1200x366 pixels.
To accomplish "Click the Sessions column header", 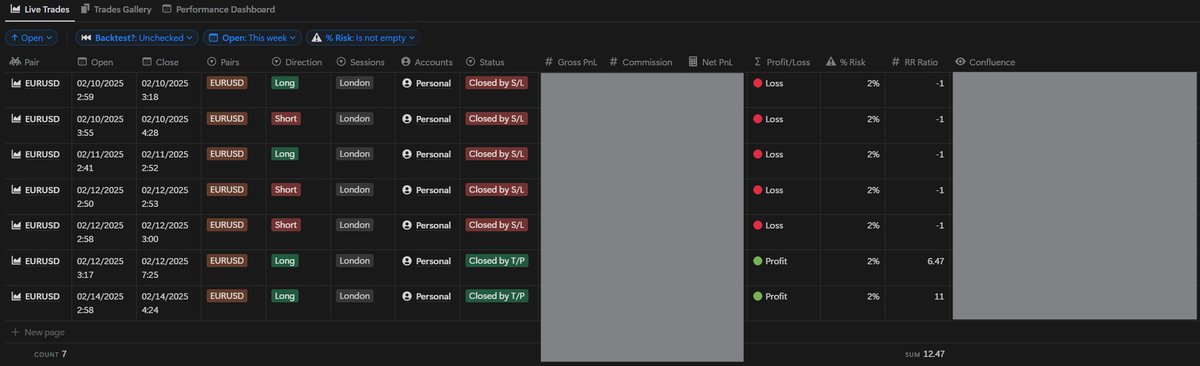I will 361,62.
